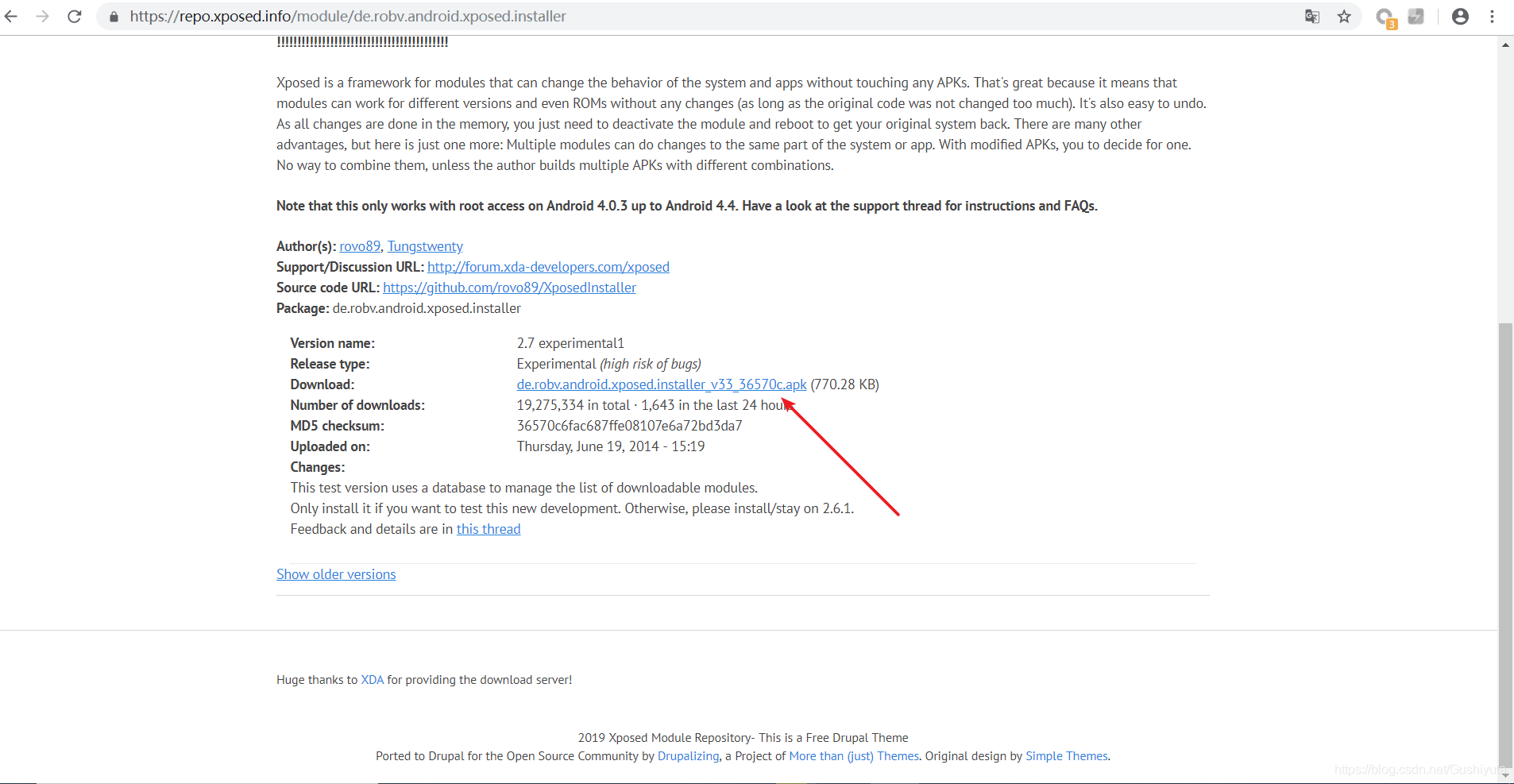
Task: Click the package name de.robv.android.xposed.installer
Action: click(x=427, y=308)
